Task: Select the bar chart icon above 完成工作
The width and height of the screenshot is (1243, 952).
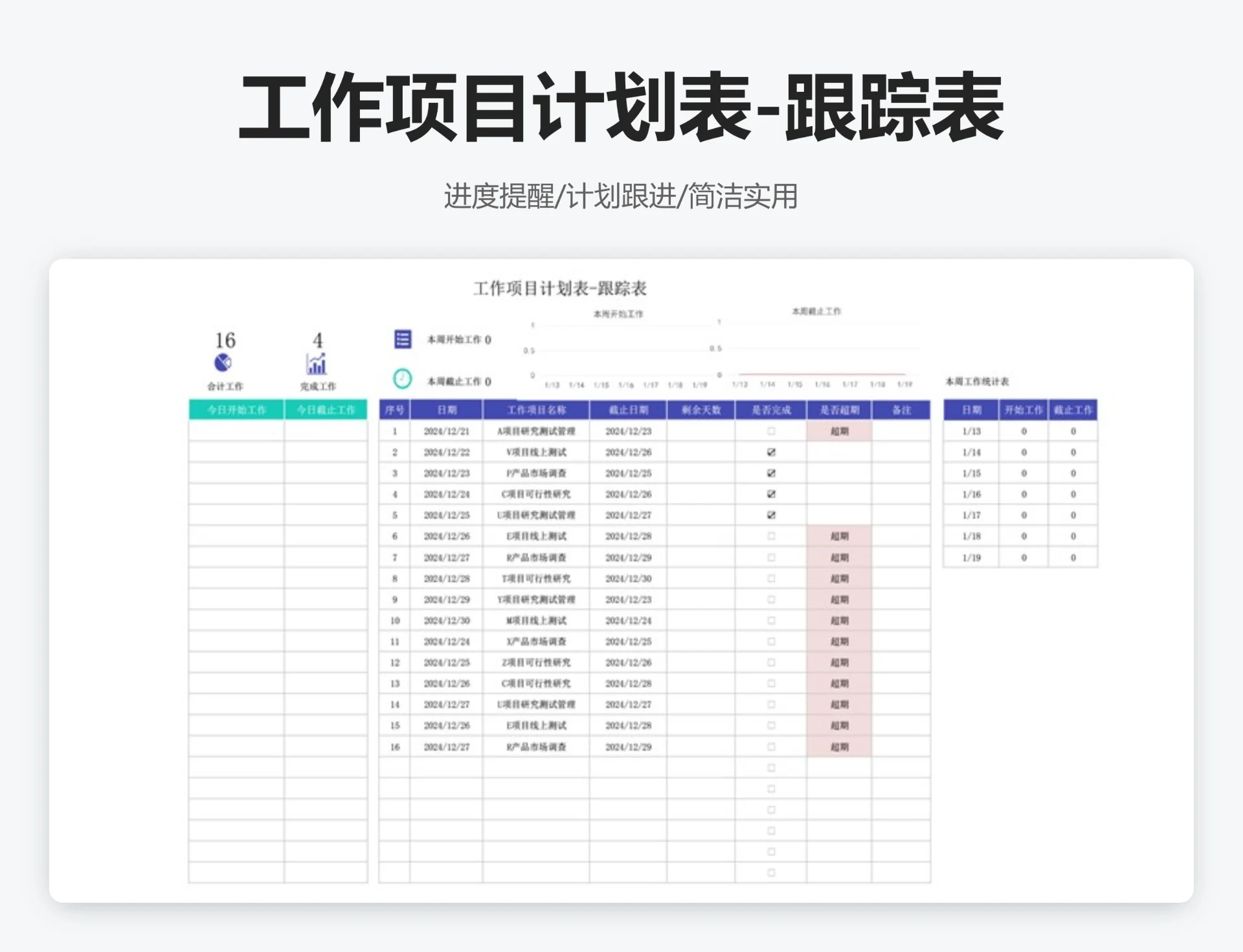Action: 317,363
